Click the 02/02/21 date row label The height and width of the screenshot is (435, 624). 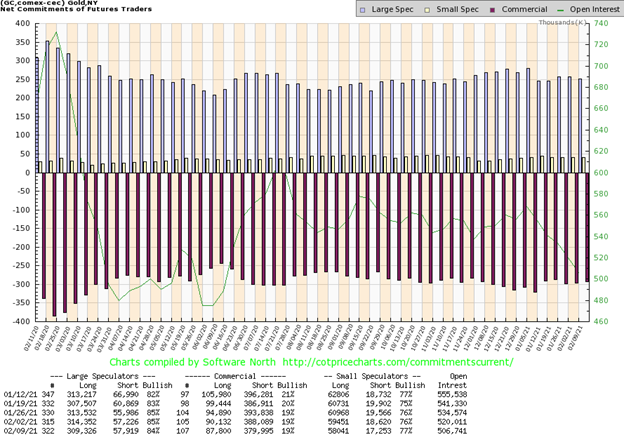point(20,422)
